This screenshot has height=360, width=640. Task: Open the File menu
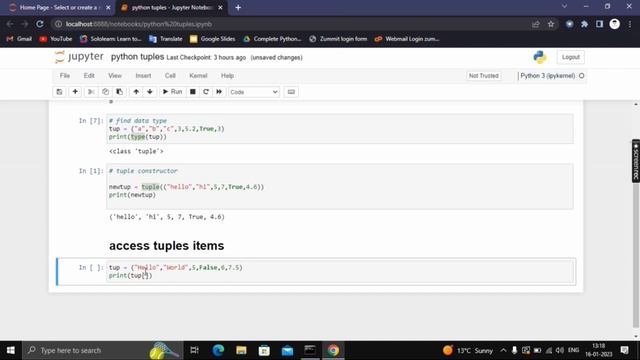tap(64, 76)
